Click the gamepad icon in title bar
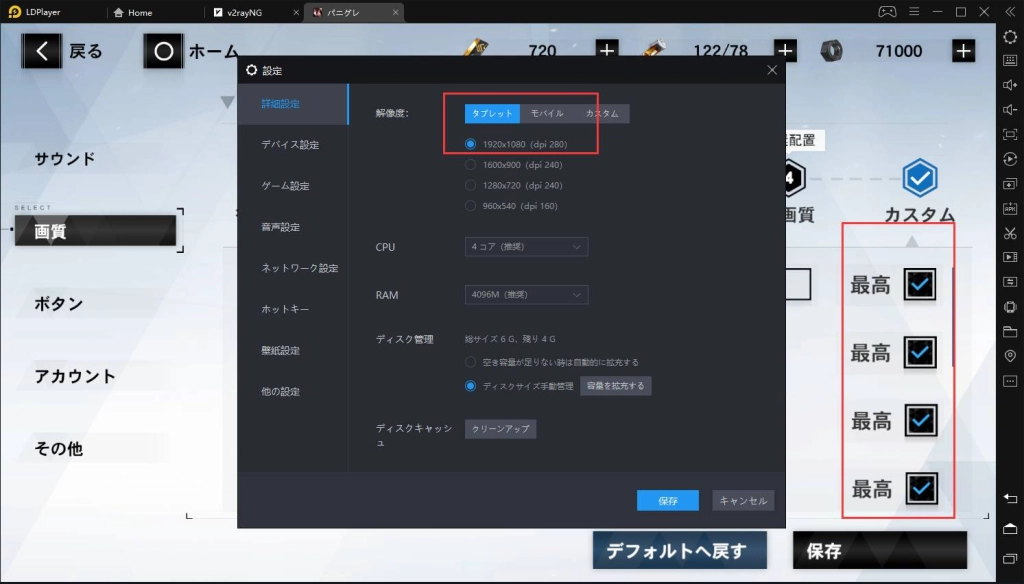The height and width of the screenshot is (584, 1024). pos(887,12)
